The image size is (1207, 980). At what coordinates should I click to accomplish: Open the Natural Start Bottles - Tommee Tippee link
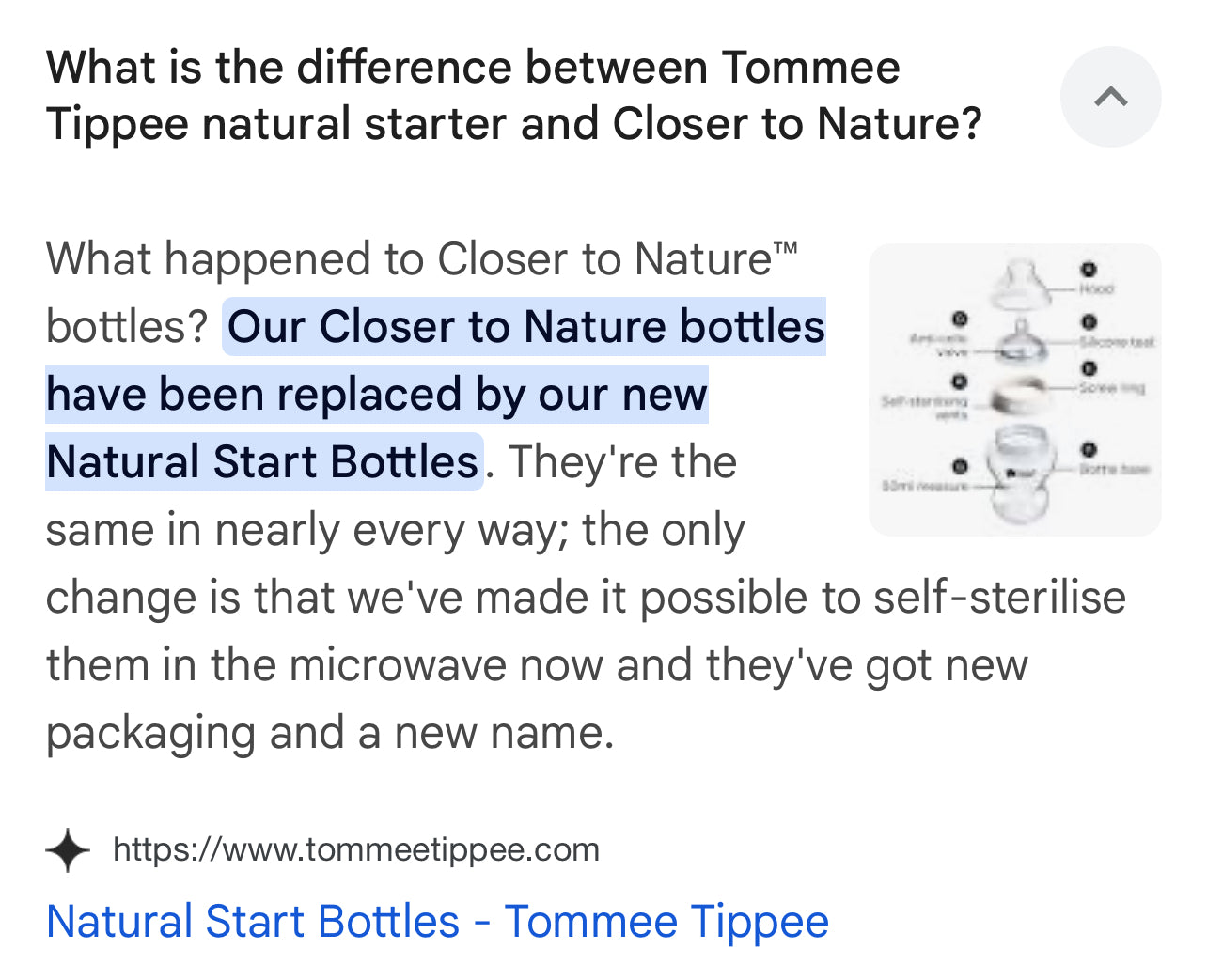437,922
